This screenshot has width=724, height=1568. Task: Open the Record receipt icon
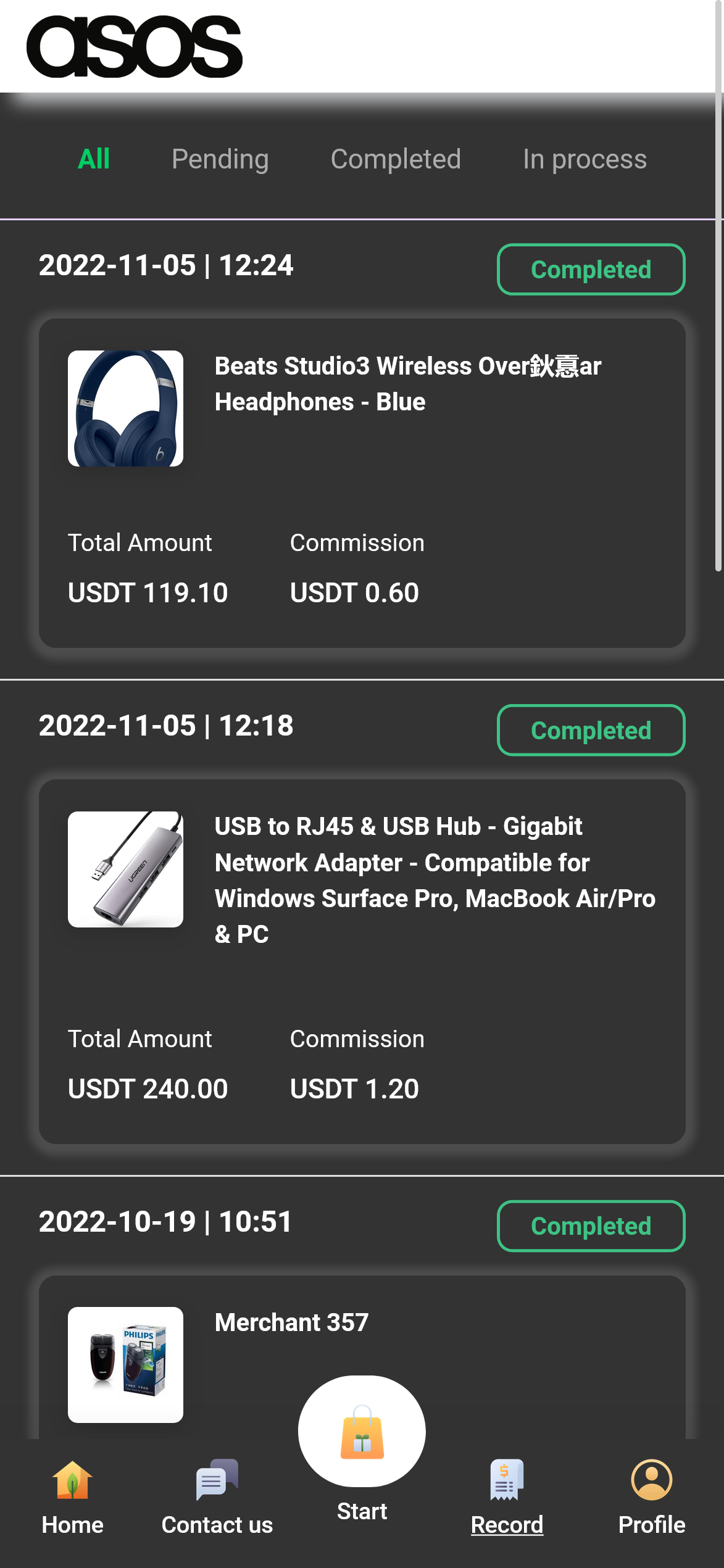507,1479
